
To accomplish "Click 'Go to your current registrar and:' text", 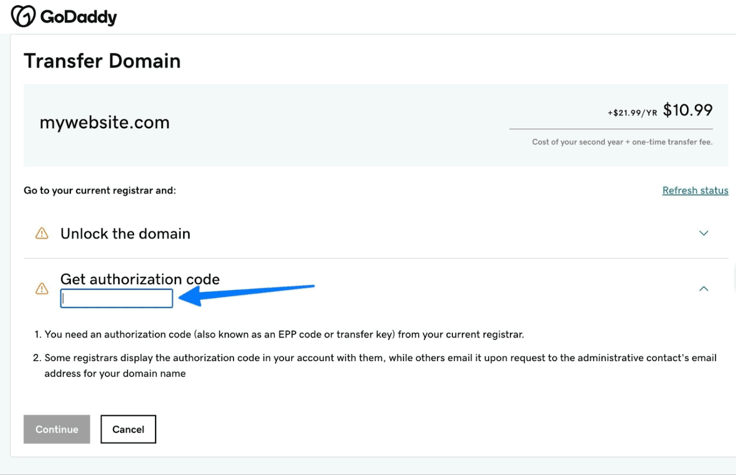I will 100,191.
